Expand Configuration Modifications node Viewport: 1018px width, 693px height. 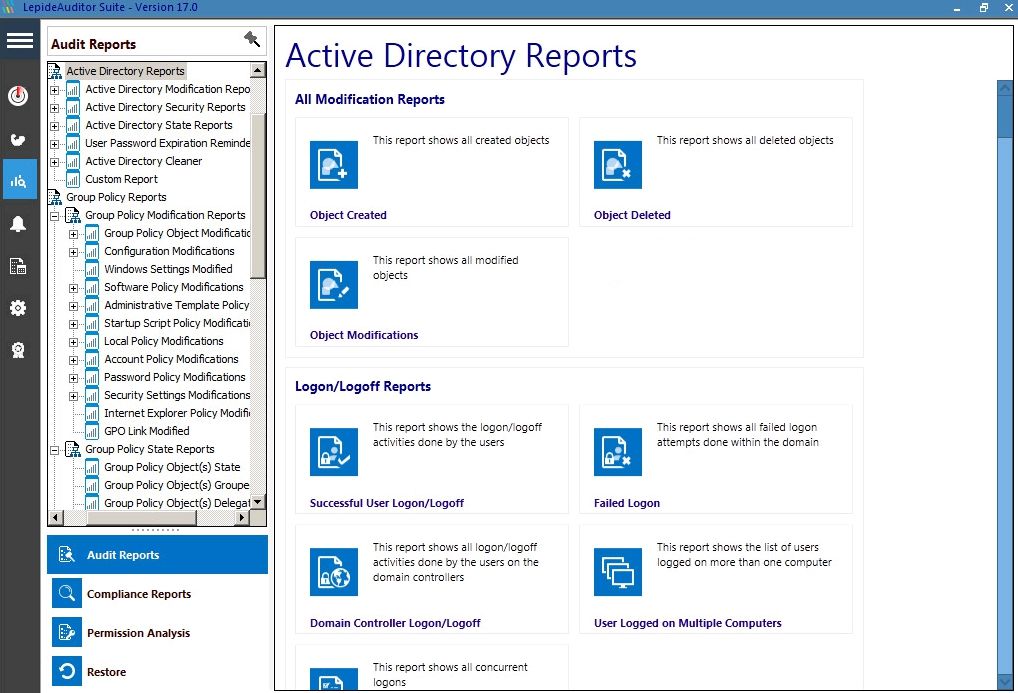coord(73,252)
